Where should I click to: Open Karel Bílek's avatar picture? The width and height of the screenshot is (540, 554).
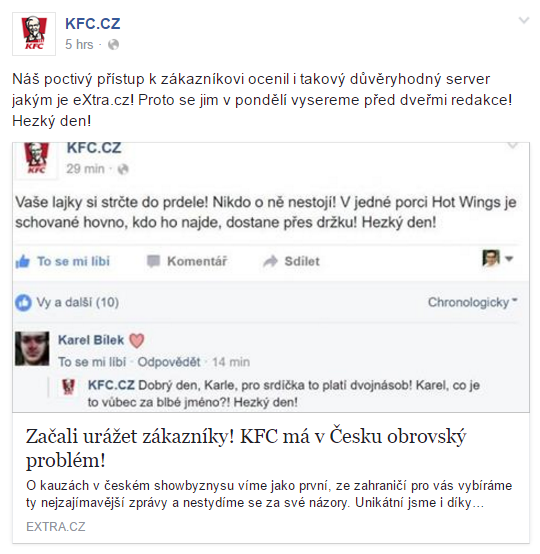(32, 348)
